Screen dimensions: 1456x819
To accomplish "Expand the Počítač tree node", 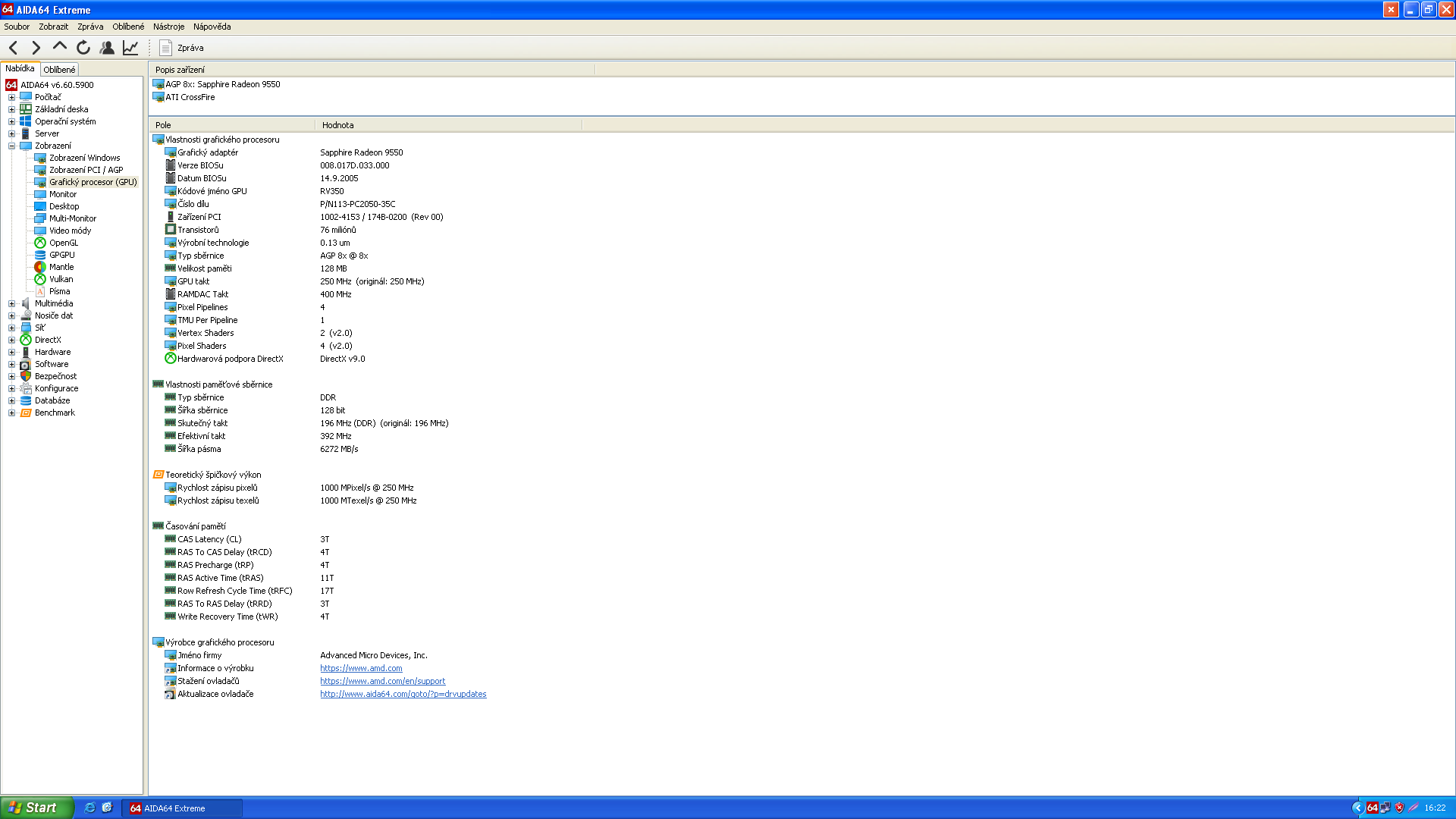I will [11, 97].
